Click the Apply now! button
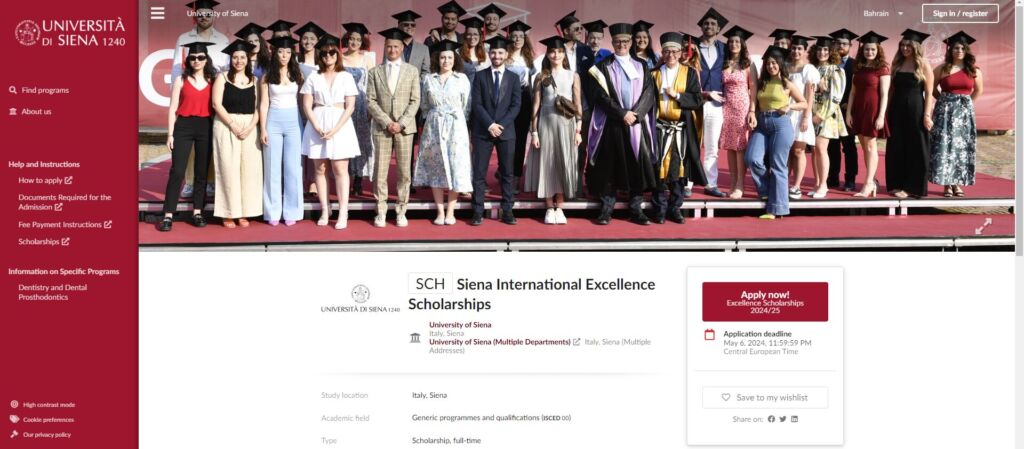The height and width of the screenshot is (449, 1024). click(765, 302)
